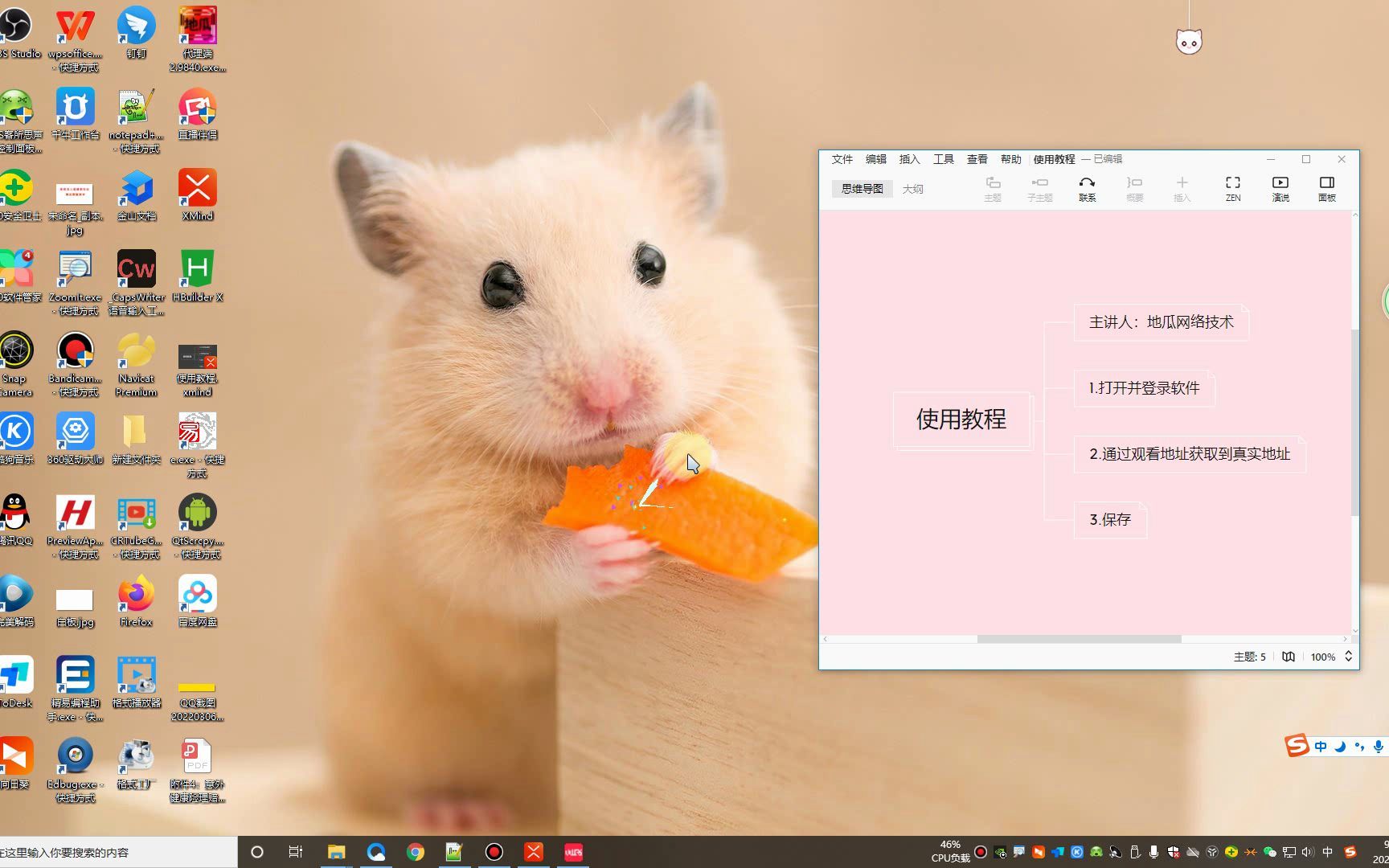
Task: Open Task View from taskbar
Action: pos(295,852)
